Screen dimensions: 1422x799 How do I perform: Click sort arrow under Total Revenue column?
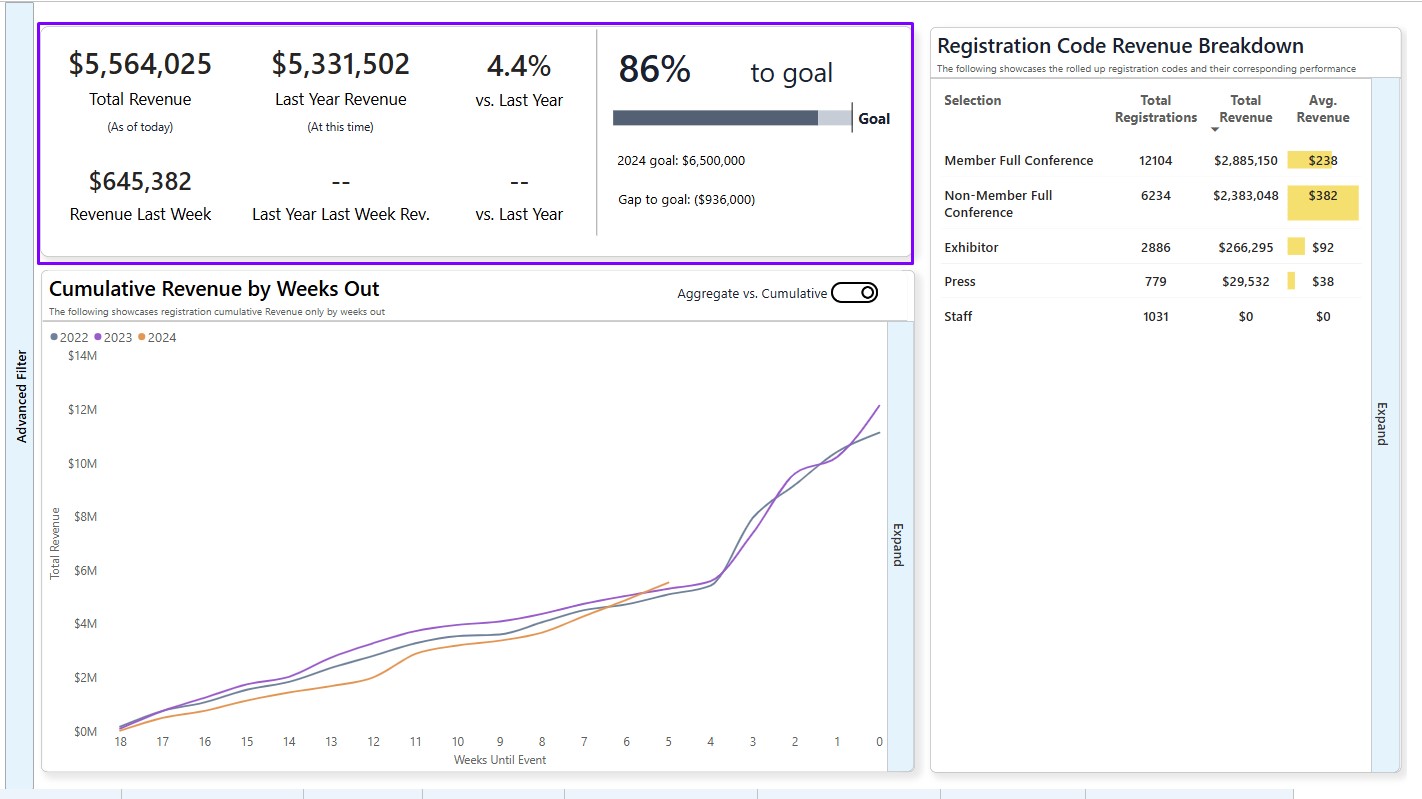[x=1215, y=130]
